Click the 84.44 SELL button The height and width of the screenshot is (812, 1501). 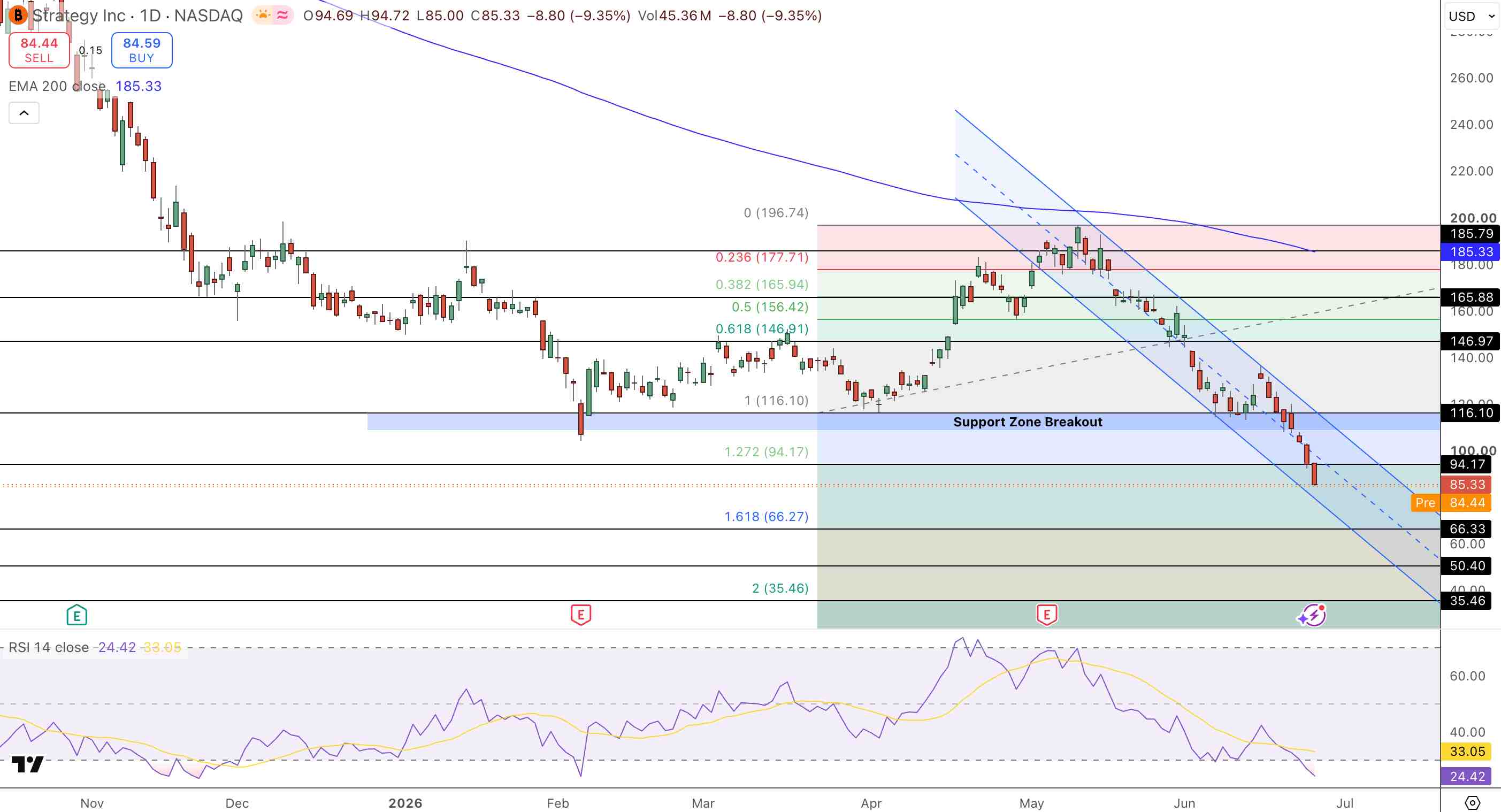[x=39, y=50]
